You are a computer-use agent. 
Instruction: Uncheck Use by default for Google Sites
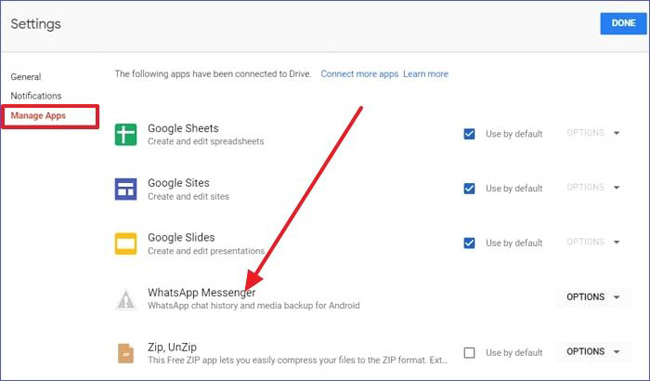point(469,189)
